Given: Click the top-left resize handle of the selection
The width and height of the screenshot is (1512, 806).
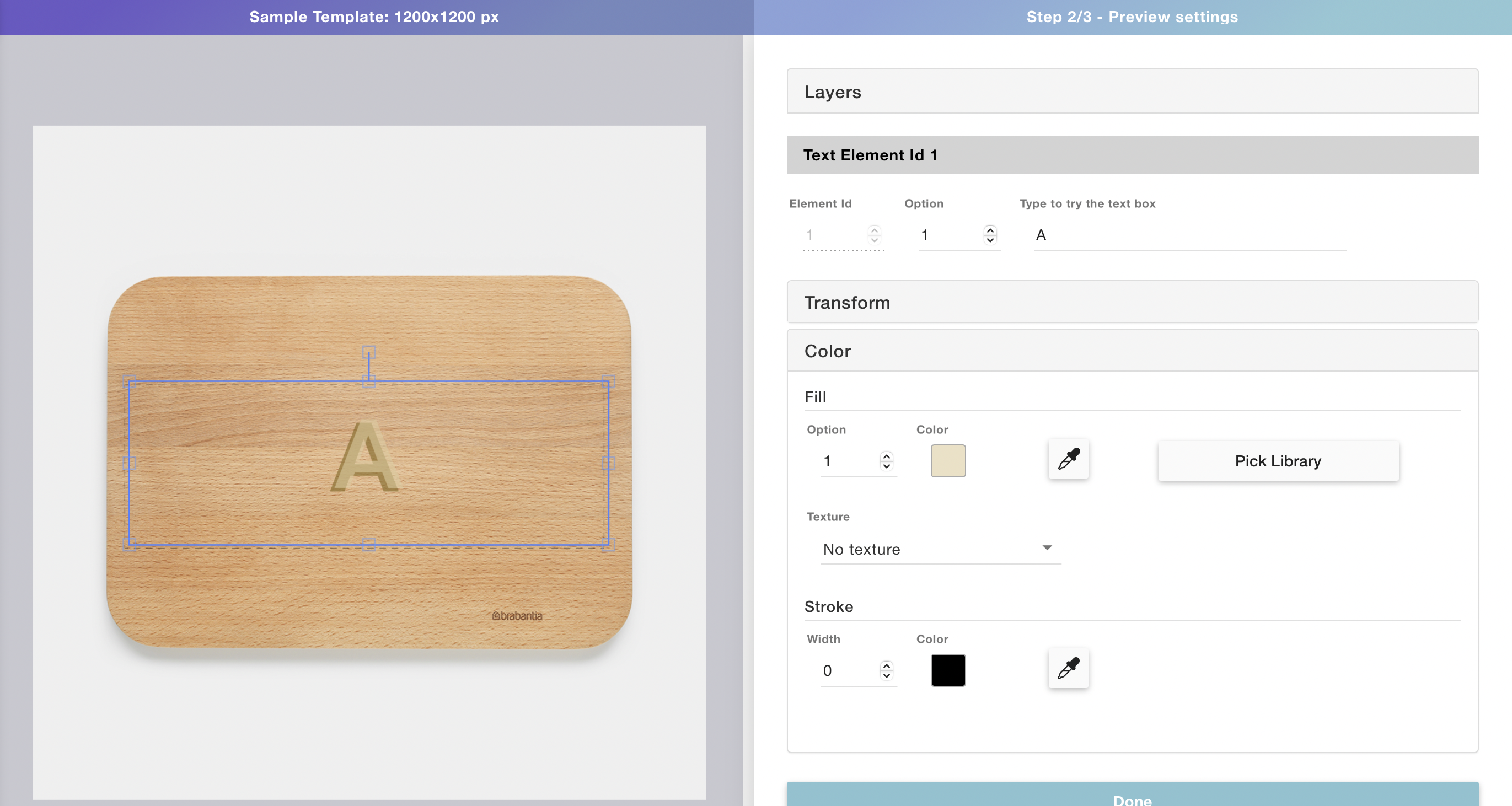Looking at the screenshot, I should (x=129, y=381).
